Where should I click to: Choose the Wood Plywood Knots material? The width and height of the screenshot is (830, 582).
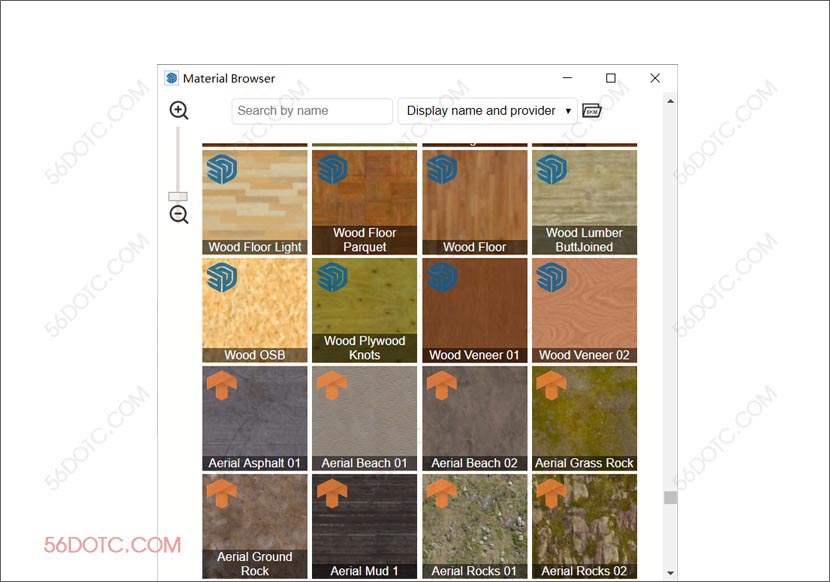[x=364, y=310]
